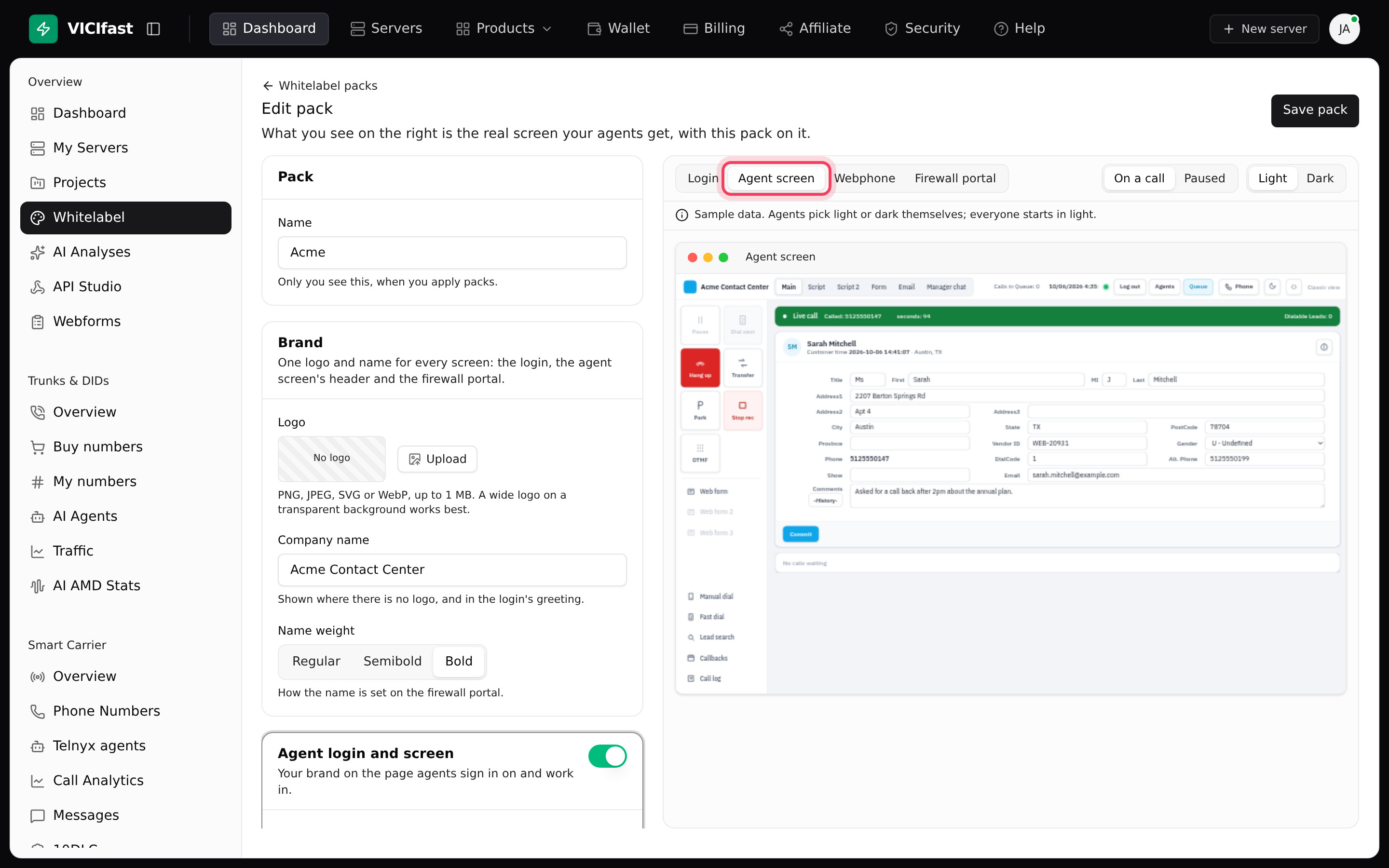
Task: Click the Hang up button in the preview
Action: (x=700, y=368)
